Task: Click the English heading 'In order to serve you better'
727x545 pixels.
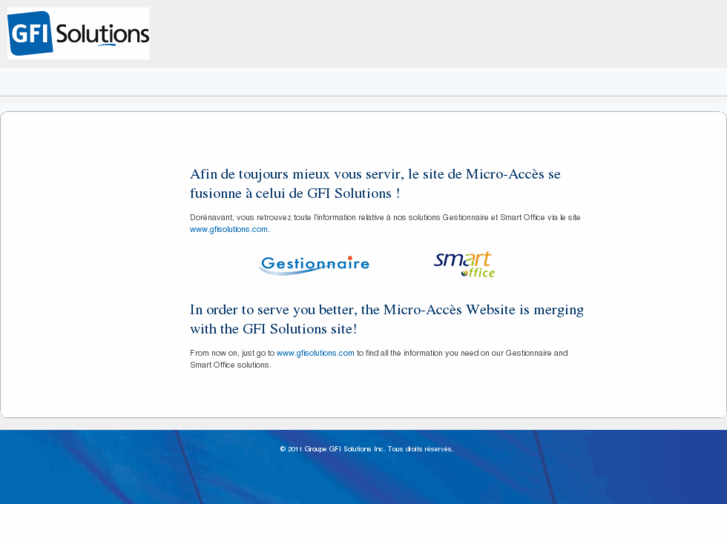Action: pyautogui.click(x=387, y=319)
